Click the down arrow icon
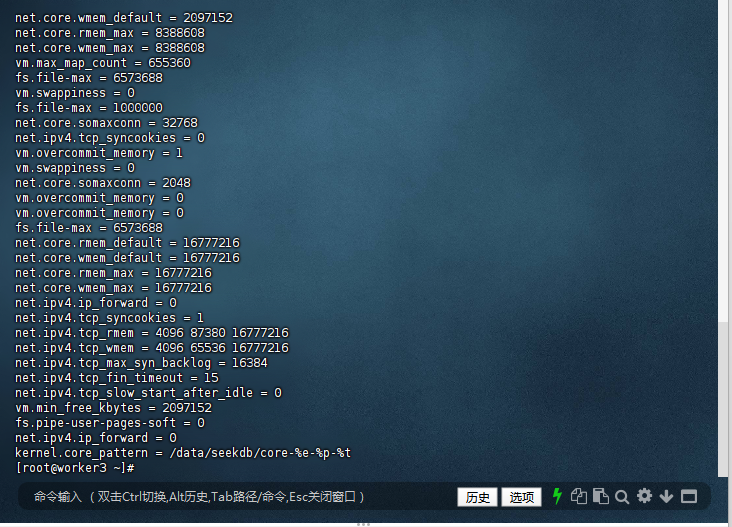This screenshot has height=527, width=732. [x=666, y=496]
